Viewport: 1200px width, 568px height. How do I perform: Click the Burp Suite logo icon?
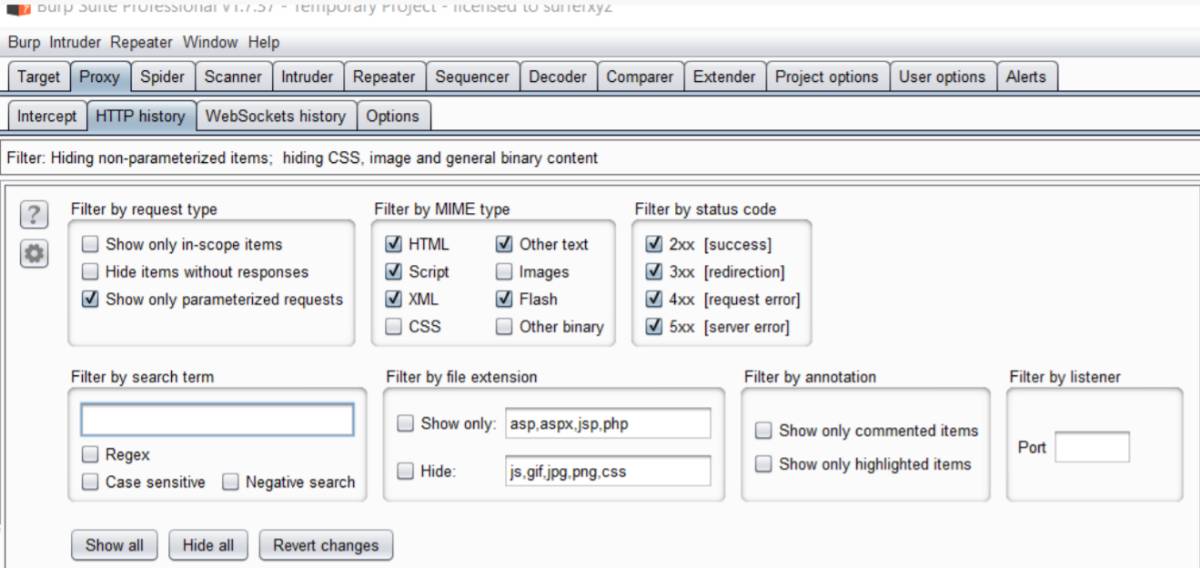18,8
